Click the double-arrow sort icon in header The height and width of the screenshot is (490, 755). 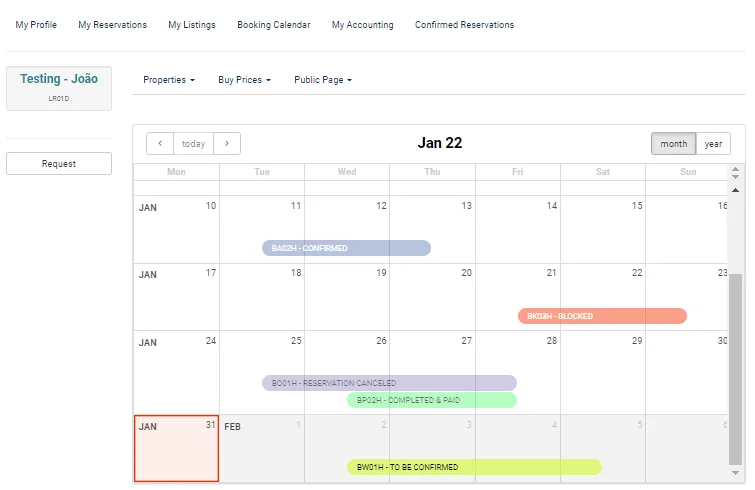(735, 173)
